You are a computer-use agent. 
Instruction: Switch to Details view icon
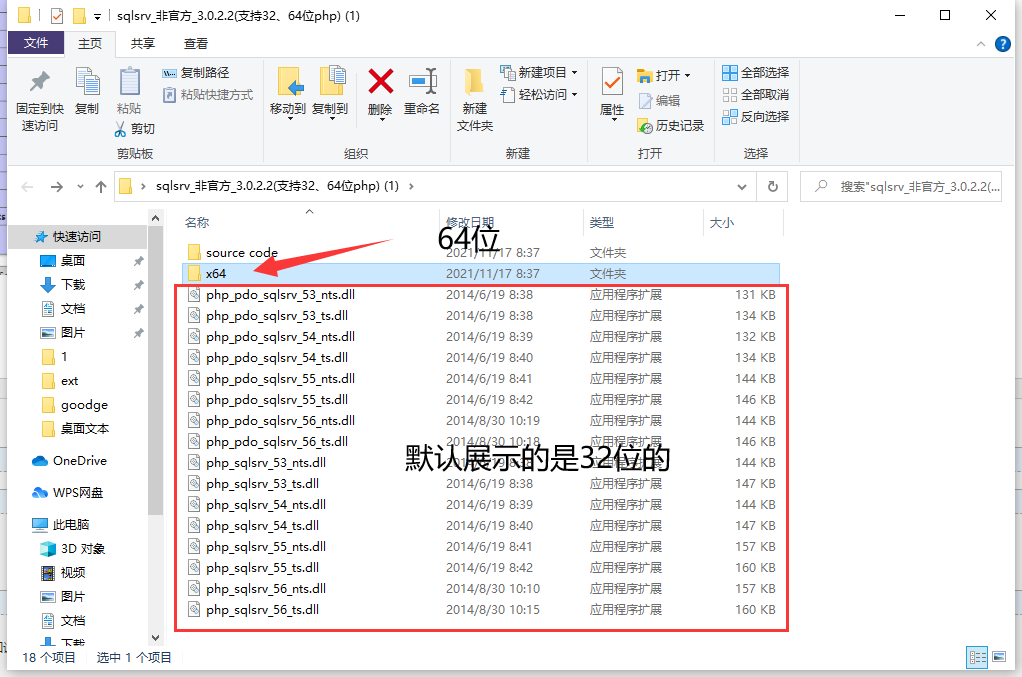977,657
